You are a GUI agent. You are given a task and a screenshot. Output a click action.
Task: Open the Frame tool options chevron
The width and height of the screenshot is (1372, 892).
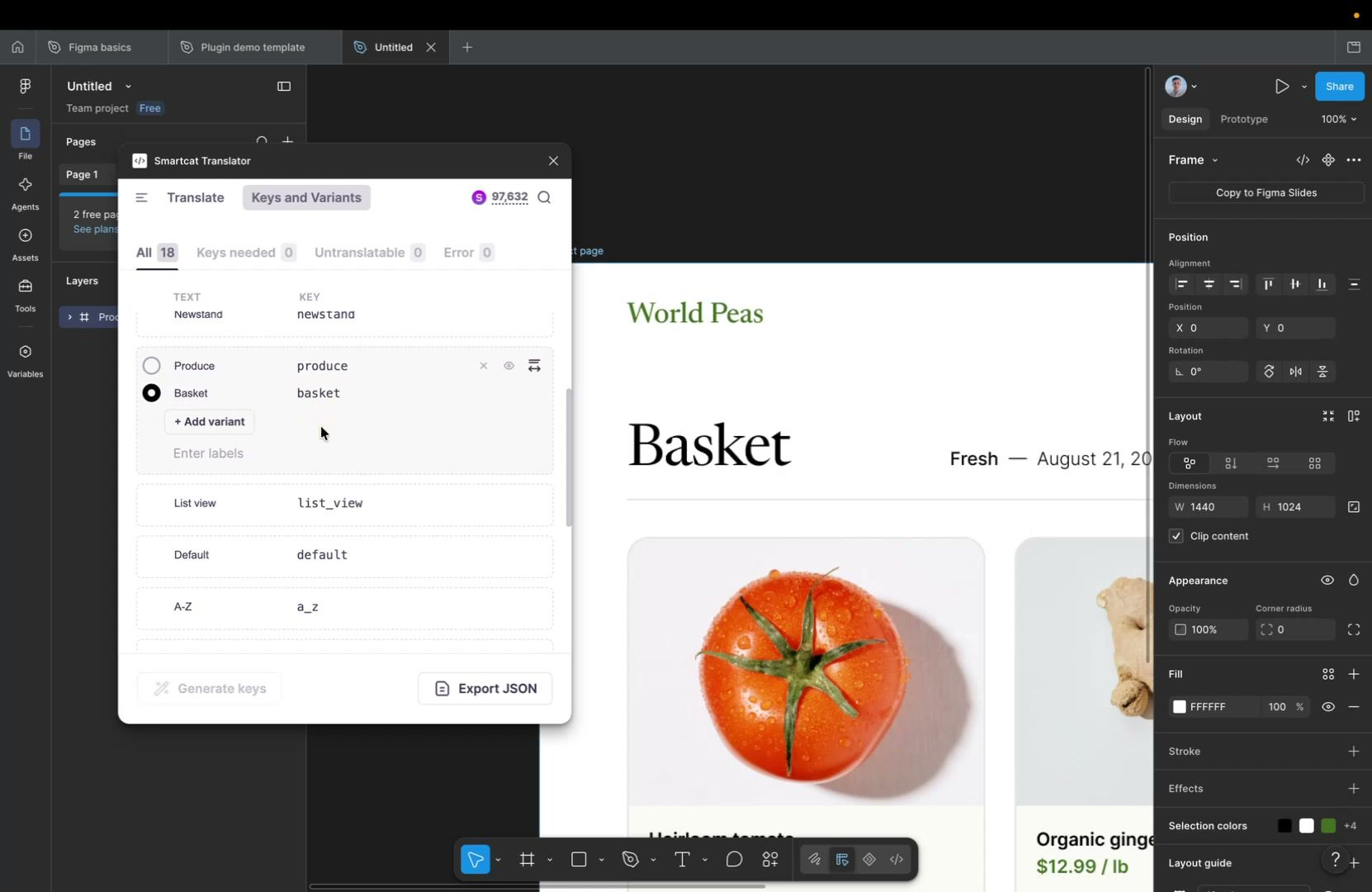[550, 861]
